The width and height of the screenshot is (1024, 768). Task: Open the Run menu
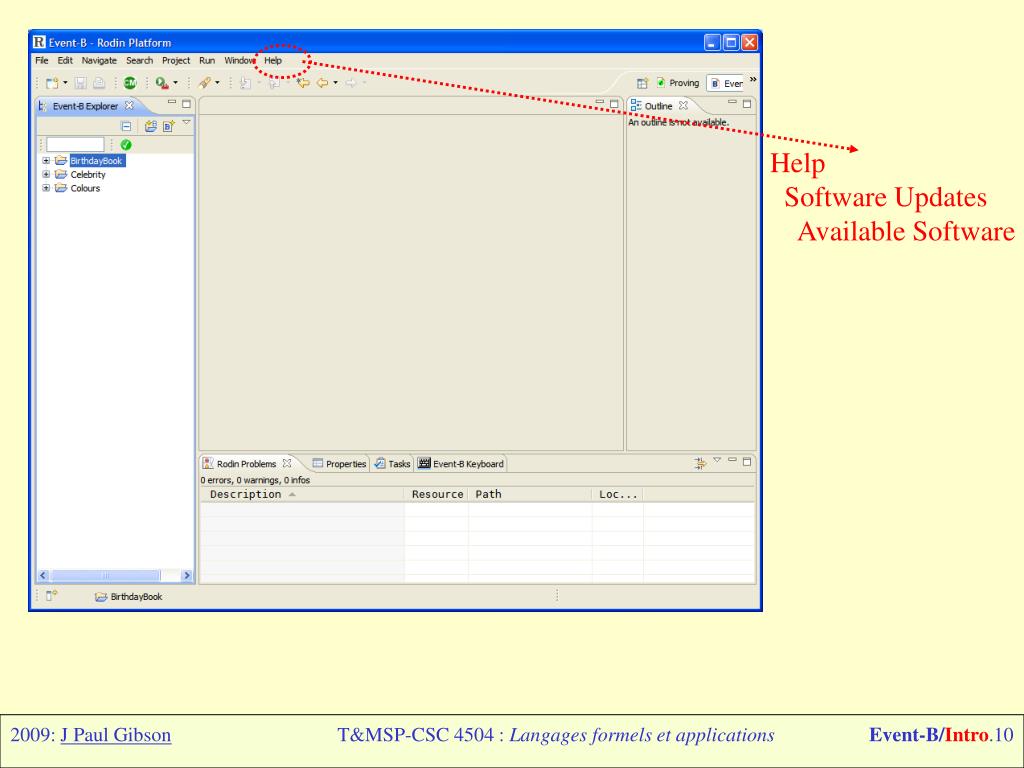tap(207, 61)
